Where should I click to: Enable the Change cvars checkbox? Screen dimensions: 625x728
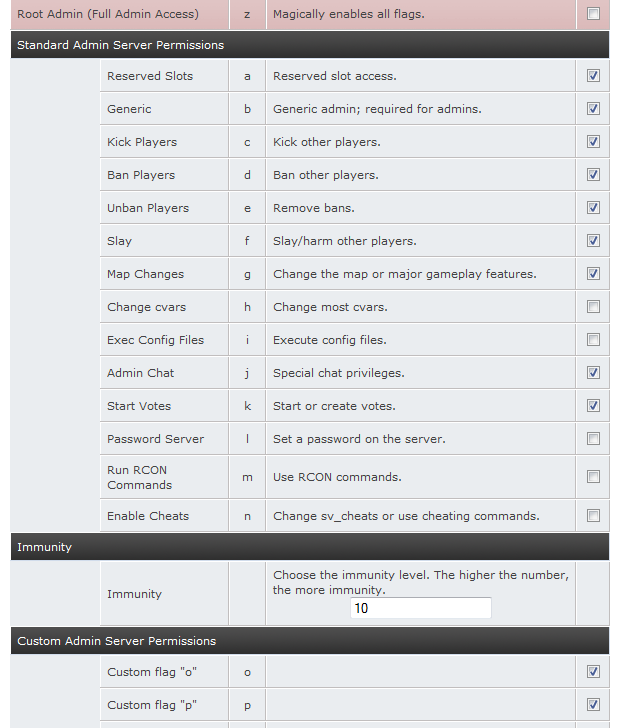click(593, 307)
